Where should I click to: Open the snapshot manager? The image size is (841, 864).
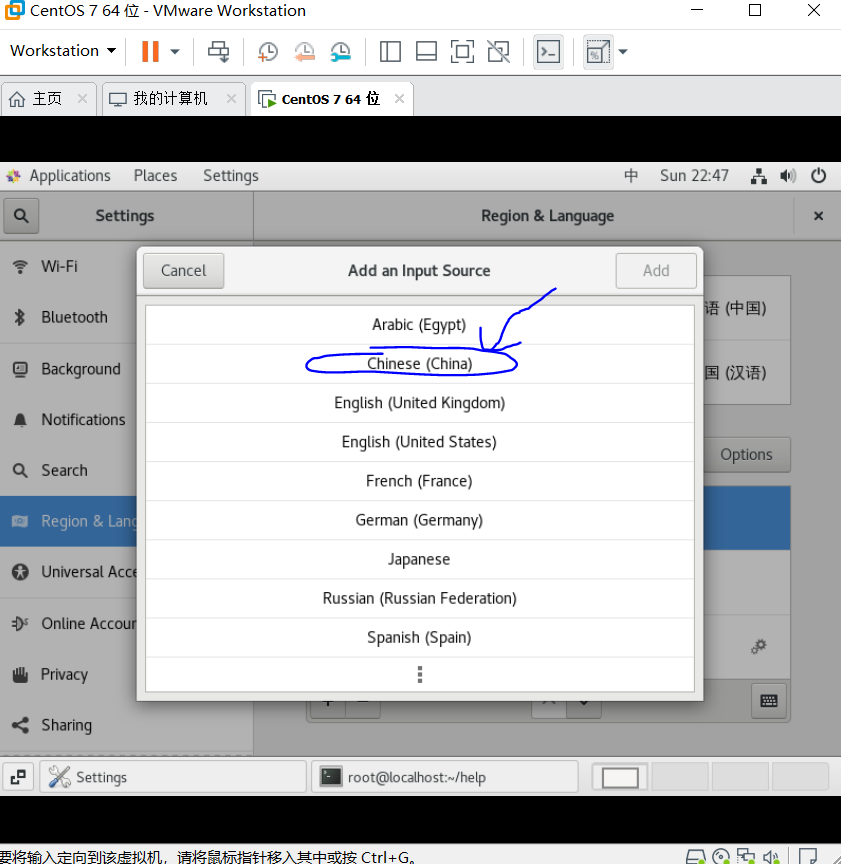click(x=341, y=52)
